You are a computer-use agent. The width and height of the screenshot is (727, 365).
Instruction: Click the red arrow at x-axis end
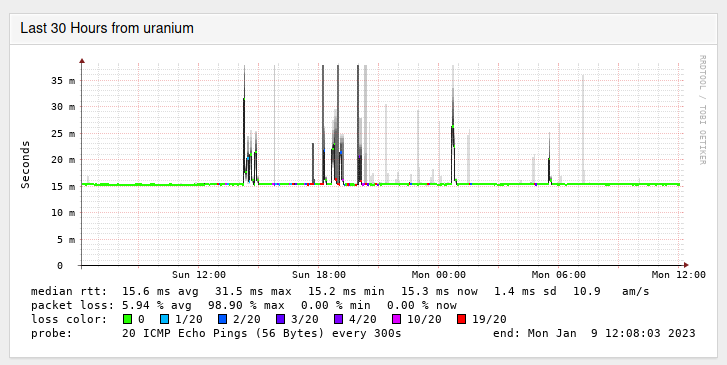(686, 265)
